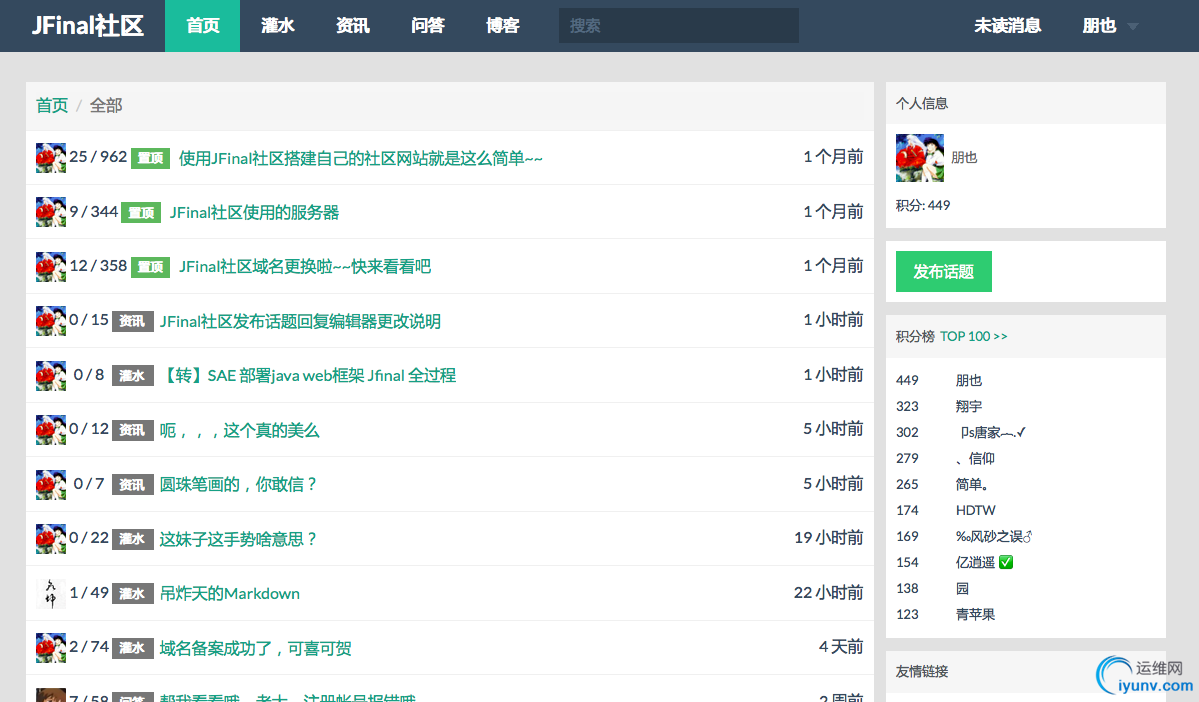Screen dimensions: 1199x702
Task: Open topic JFinal社区使用的服务器
Action: pos(254,213)
